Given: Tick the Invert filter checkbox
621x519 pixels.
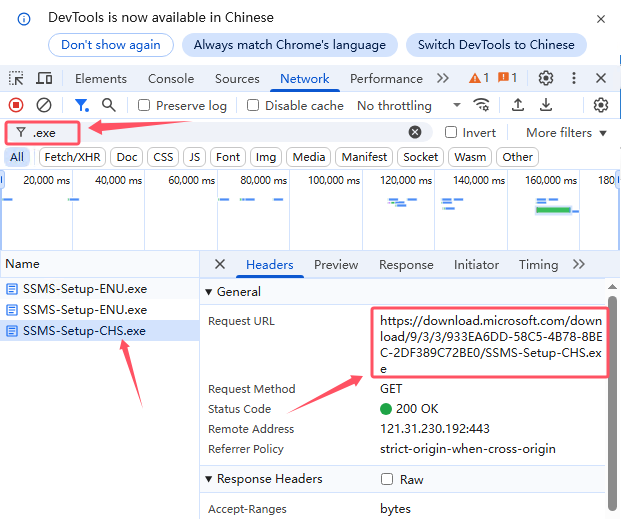Looking at the screenshot, I should (451, 132).
